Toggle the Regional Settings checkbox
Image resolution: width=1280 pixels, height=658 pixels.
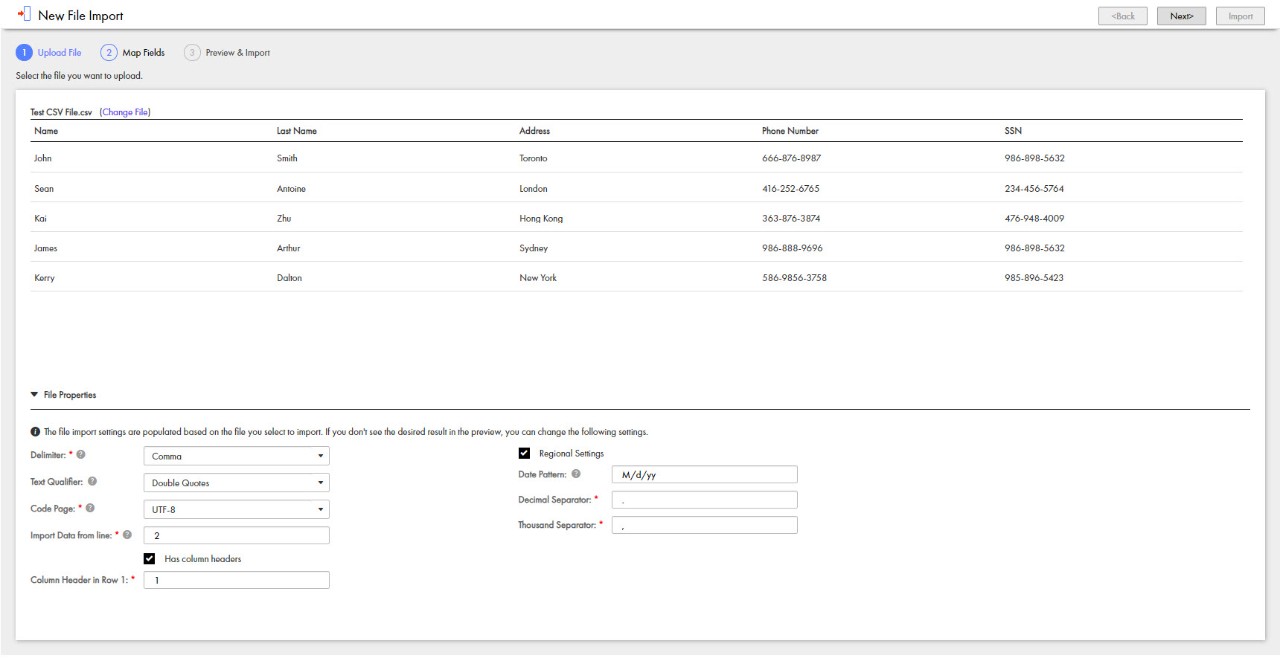524,453
